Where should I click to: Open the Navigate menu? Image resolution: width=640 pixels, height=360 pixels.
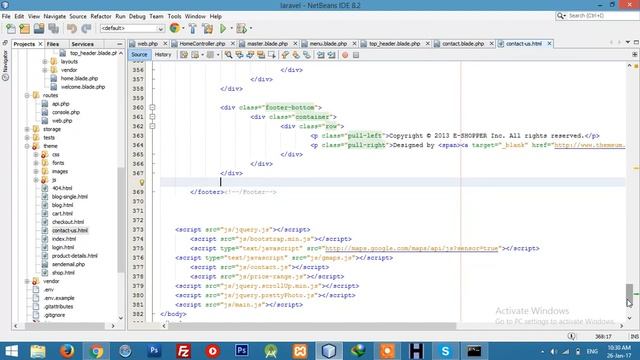click(x=54, y=16)
